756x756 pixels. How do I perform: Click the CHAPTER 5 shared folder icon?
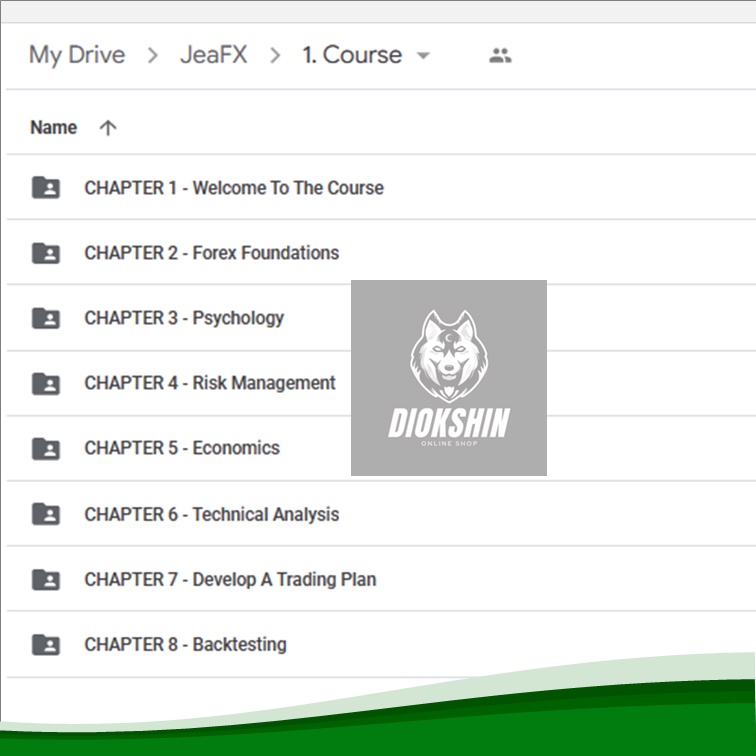click(46, 448)
